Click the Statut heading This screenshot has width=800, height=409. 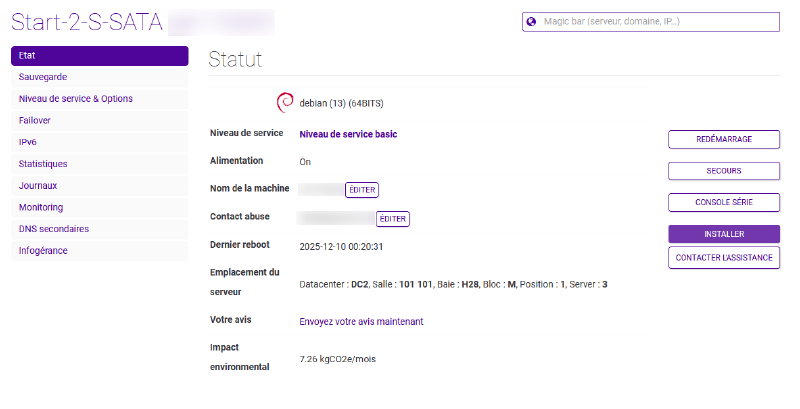[x=235, y=60]
